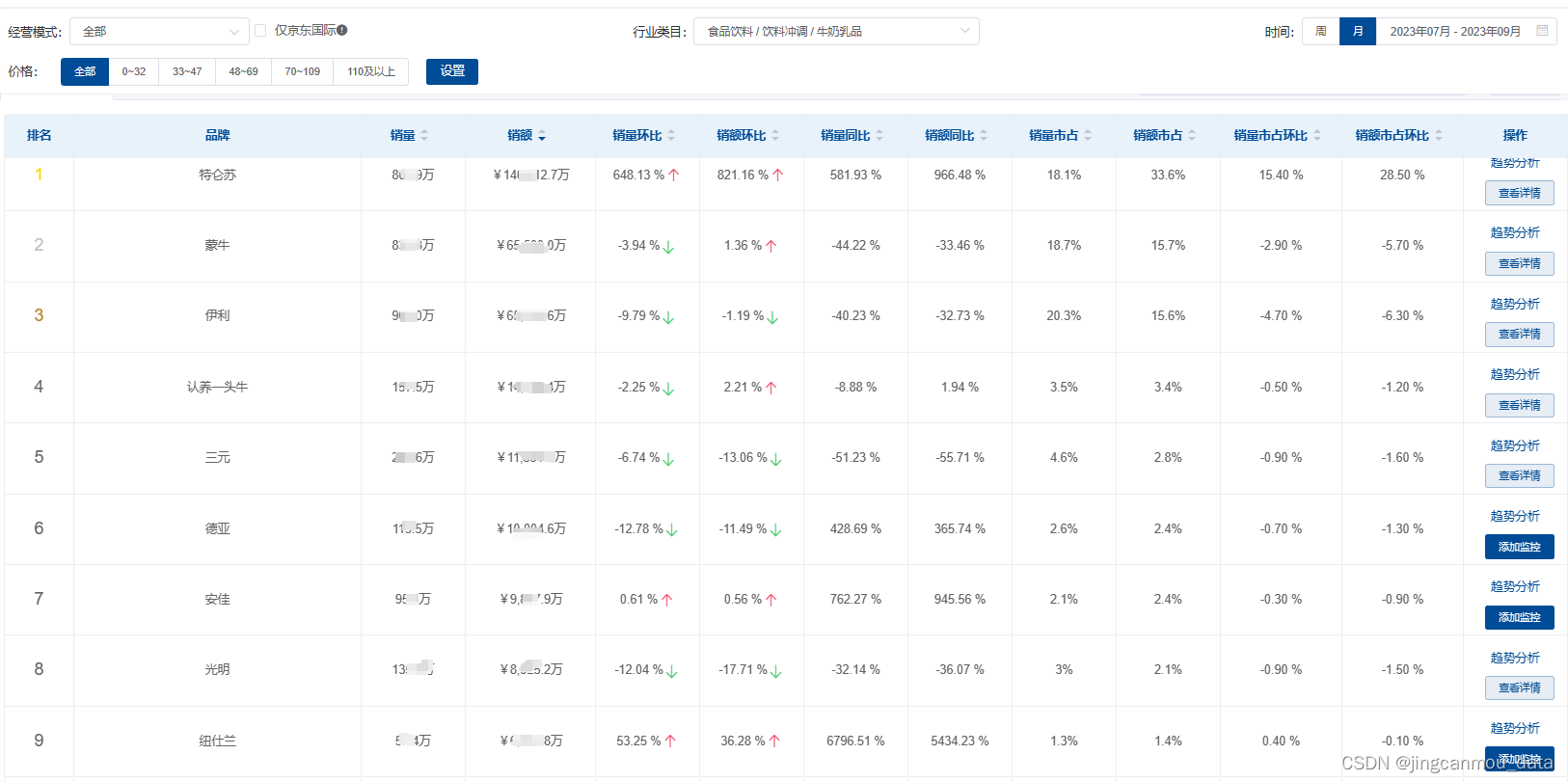Screen dimensions: 1568x782
Task: Select brand name 认养一头牛
Action: (217, 387)
